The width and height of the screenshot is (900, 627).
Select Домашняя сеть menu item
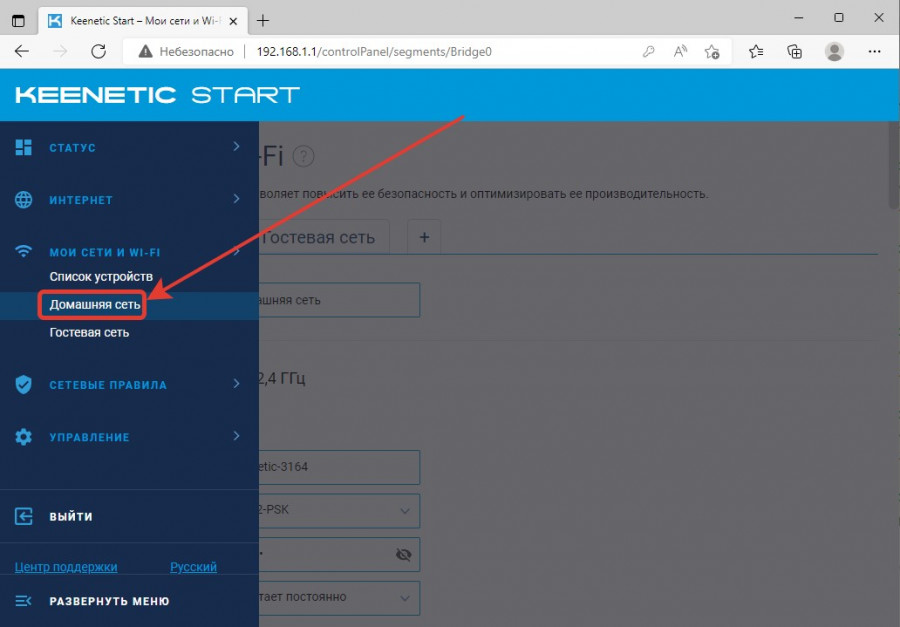point(95,304)
